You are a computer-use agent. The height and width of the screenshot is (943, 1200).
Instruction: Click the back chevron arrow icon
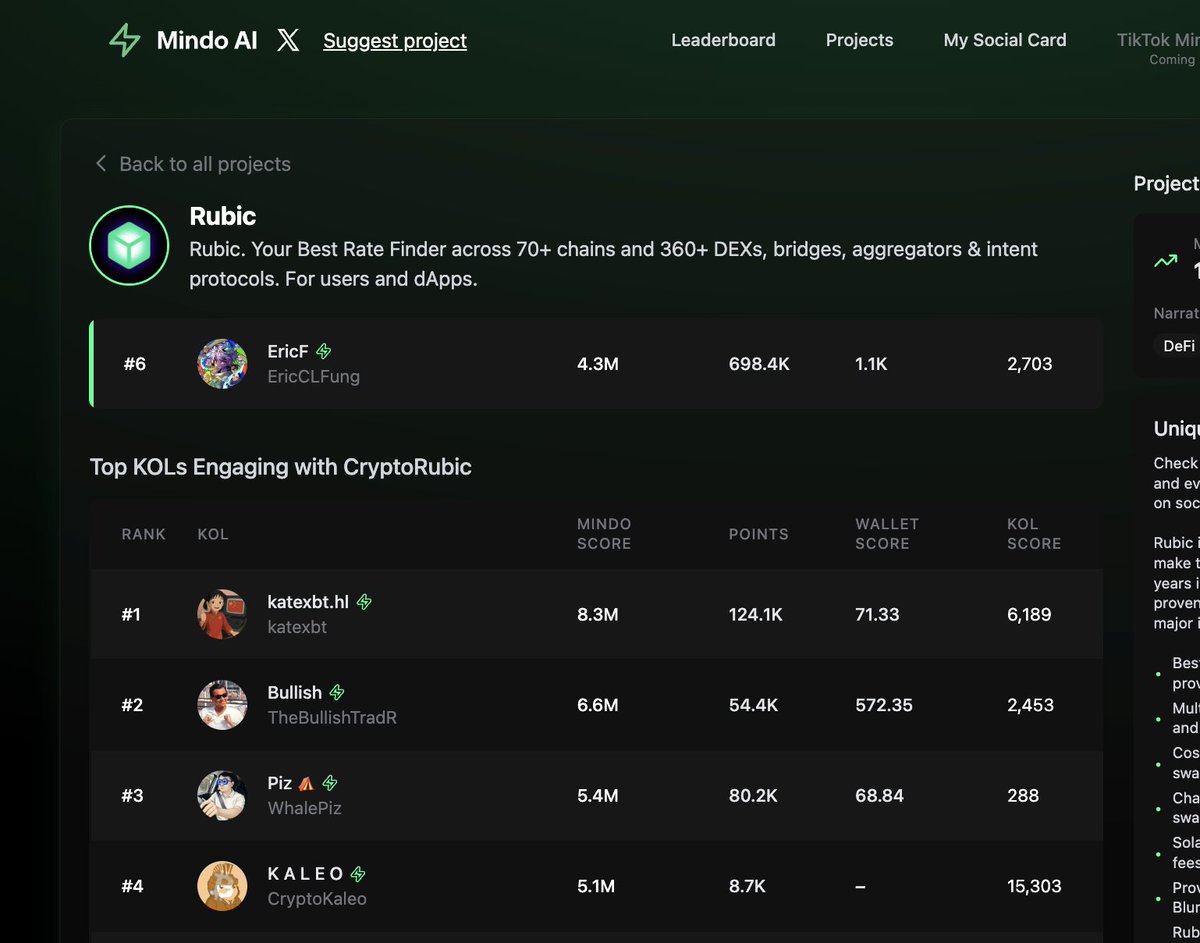[x=100, y=164]
